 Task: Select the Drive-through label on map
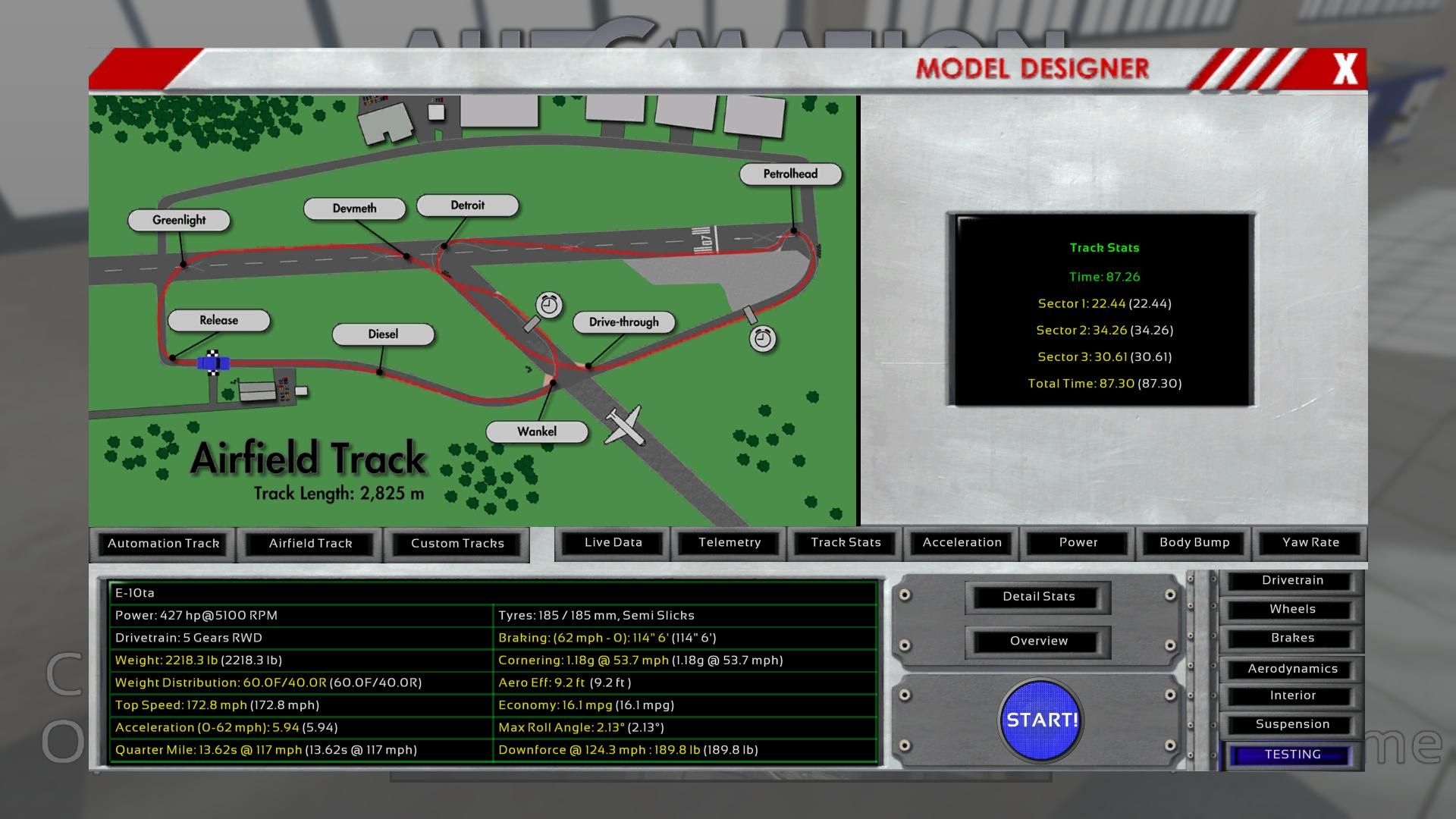click(623, 322)
